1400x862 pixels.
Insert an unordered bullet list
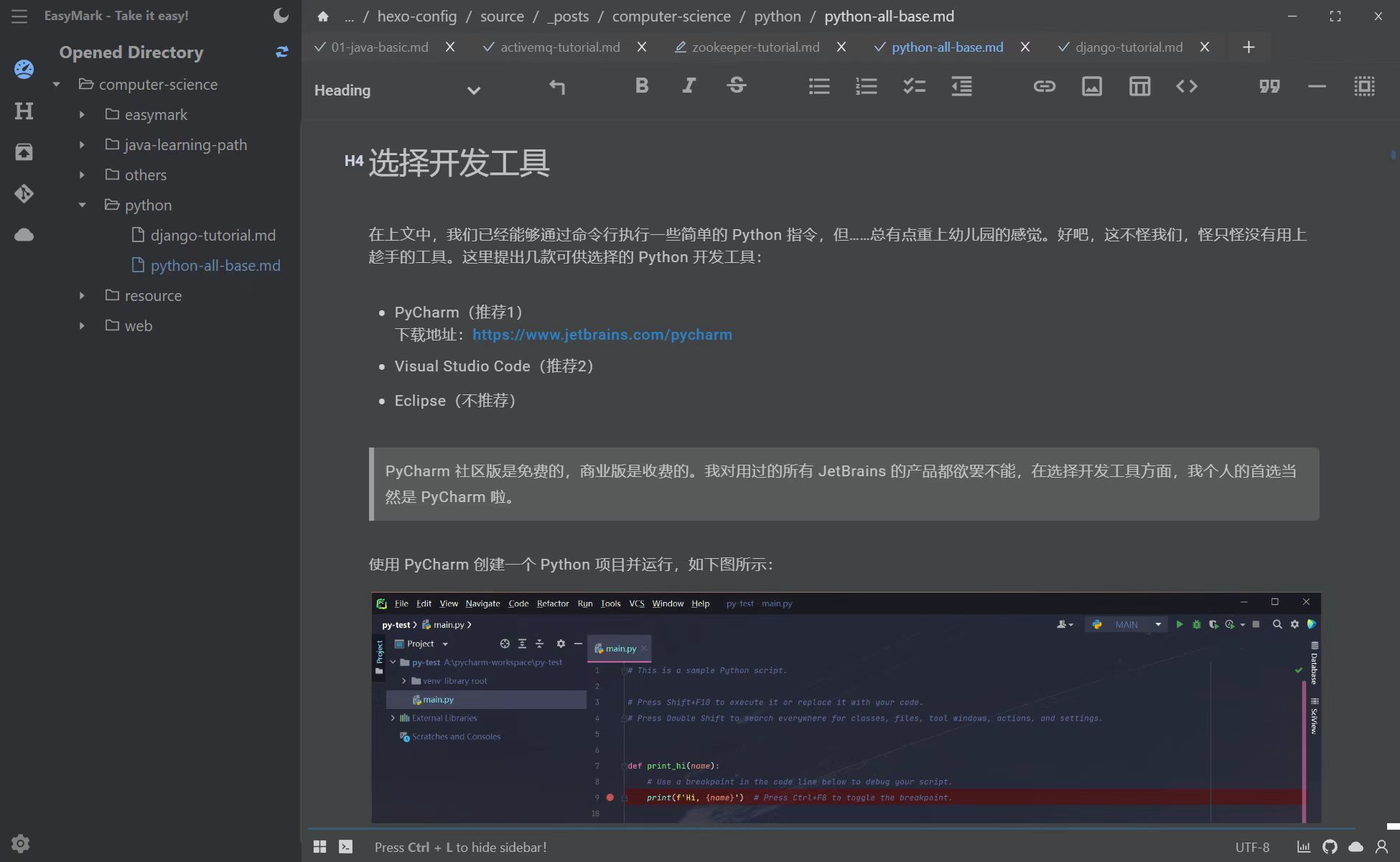tap(819, 86)
